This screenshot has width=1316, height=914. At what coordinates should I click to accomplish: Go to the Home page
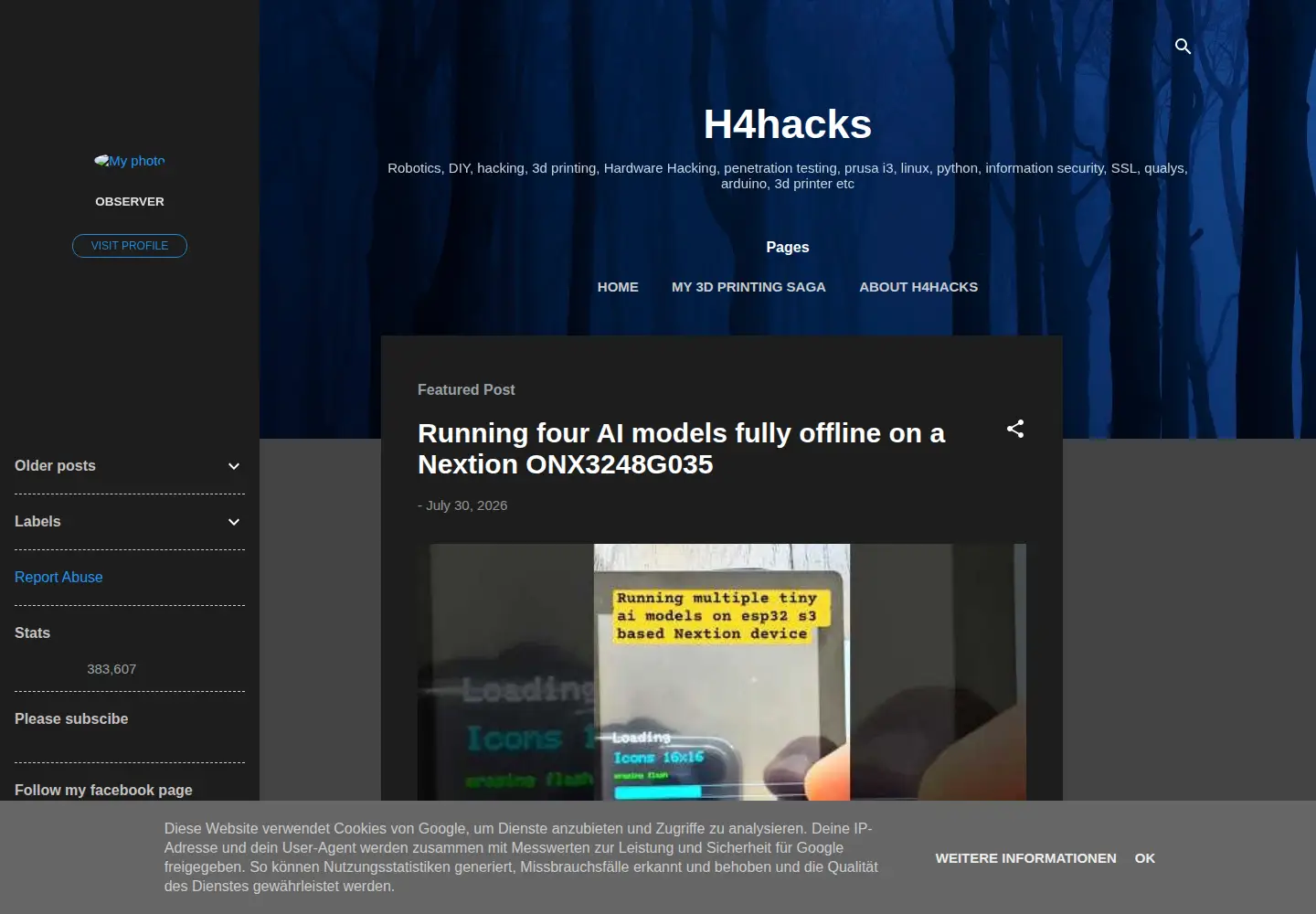618,287
